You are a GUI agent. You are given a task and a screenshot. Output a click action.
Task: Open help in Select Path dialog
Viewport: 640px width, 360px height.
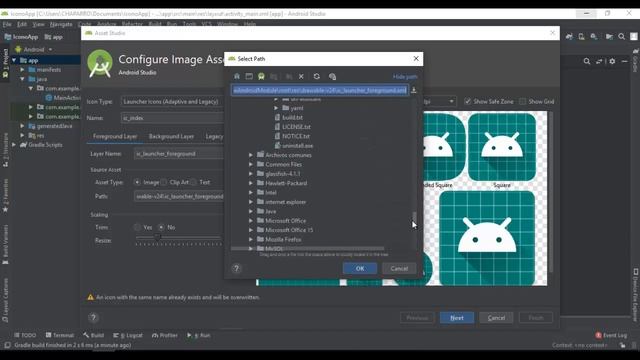(x=236, y=269)
